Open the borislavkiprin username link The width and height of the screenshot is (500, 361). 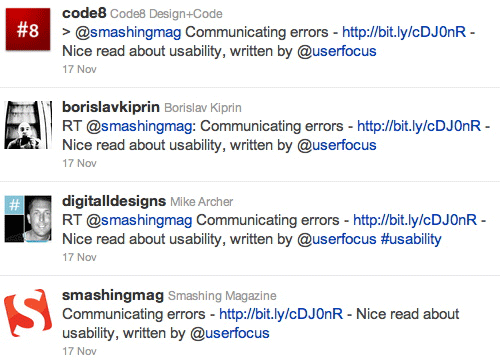click(111, 107)
